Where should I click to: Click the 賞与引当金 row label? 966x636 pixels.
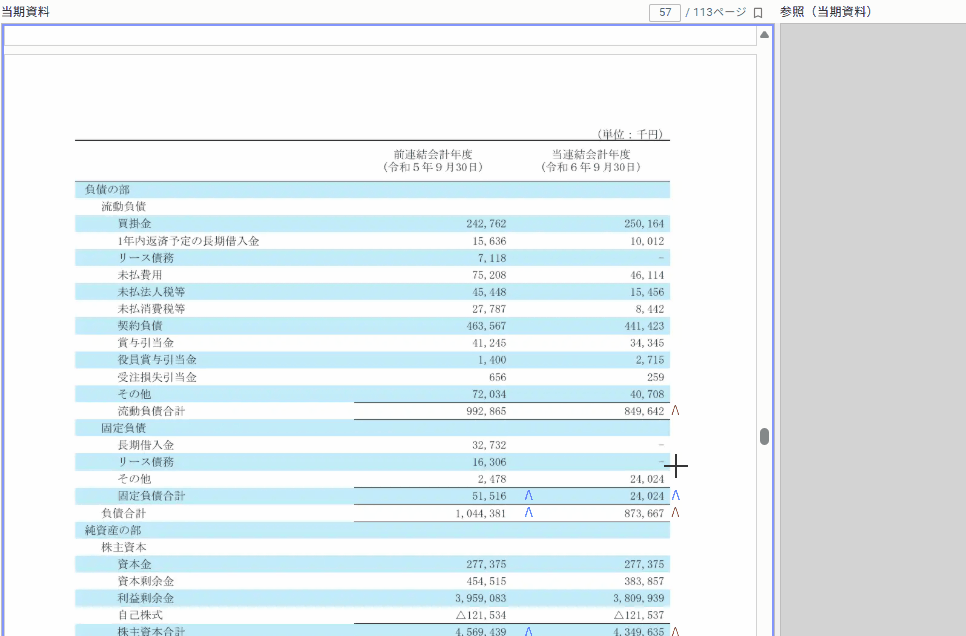[x=145, y=343]
